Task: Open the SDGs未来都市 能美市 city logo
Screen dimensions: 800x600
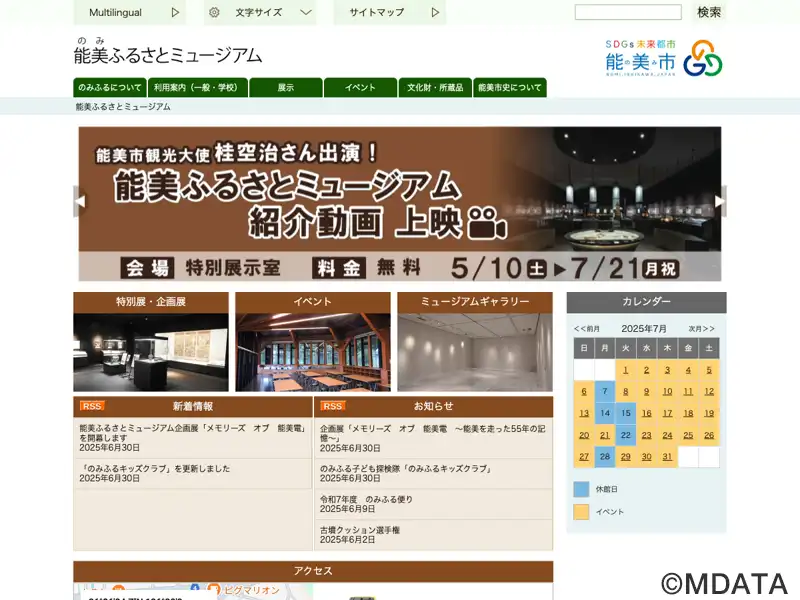Action: pyautogui.click(x=664, y=58)
